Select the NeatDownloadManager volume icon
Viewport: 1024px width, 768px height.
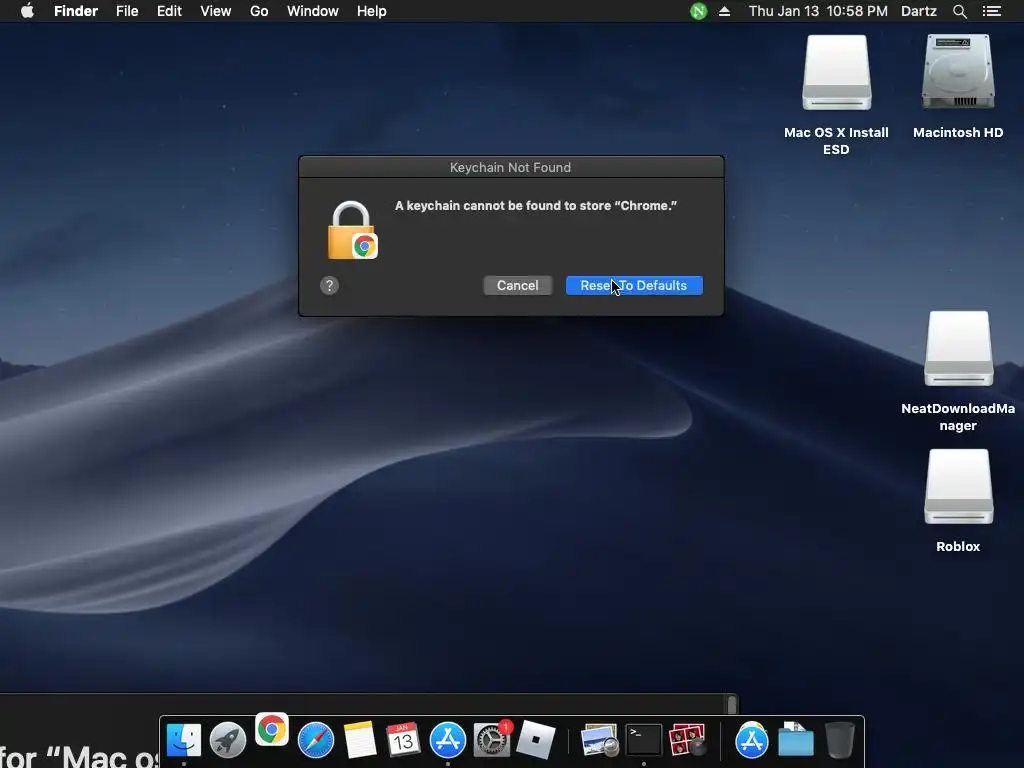click(x=958, y=349)
